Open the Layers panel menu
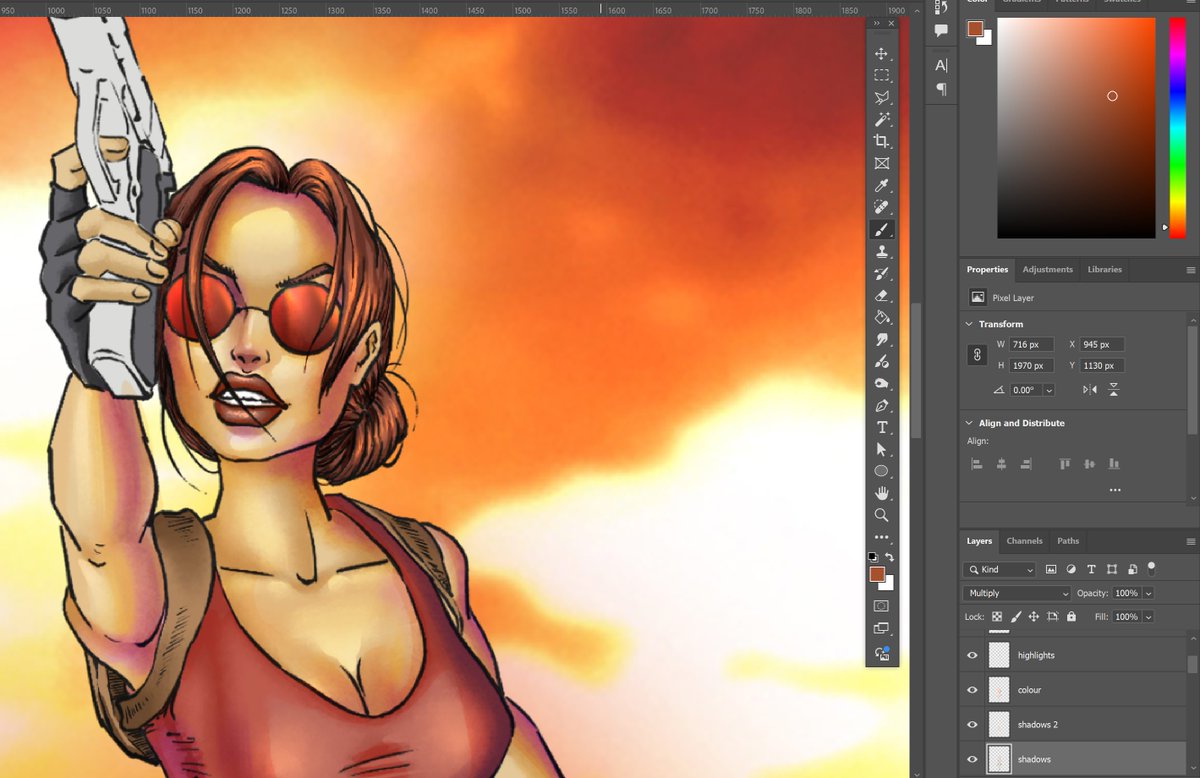Viewport: 1200px width, 778px height. [1190, 541]
